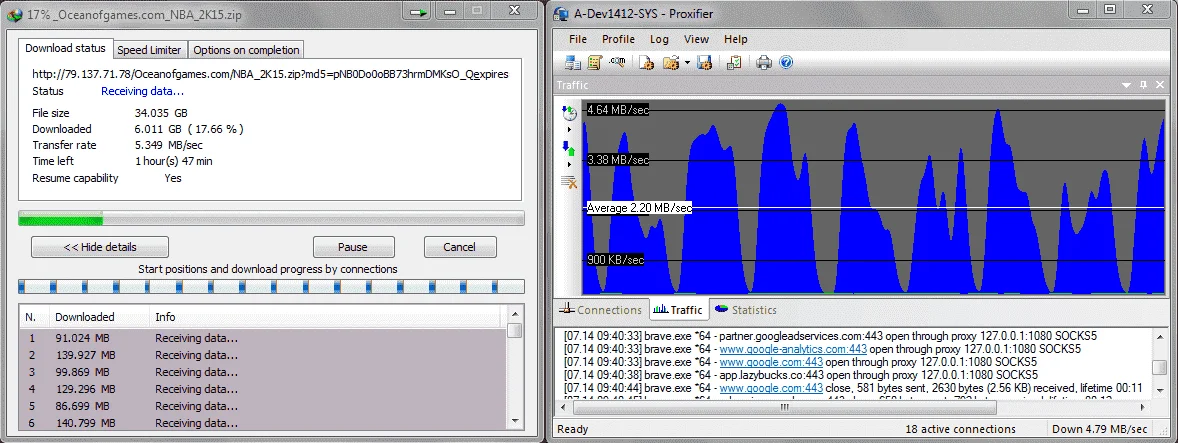The height and width of the screenshot is (443, 1178).
Task: Select connection row with 99.869 MB
Action: point(263,372)
